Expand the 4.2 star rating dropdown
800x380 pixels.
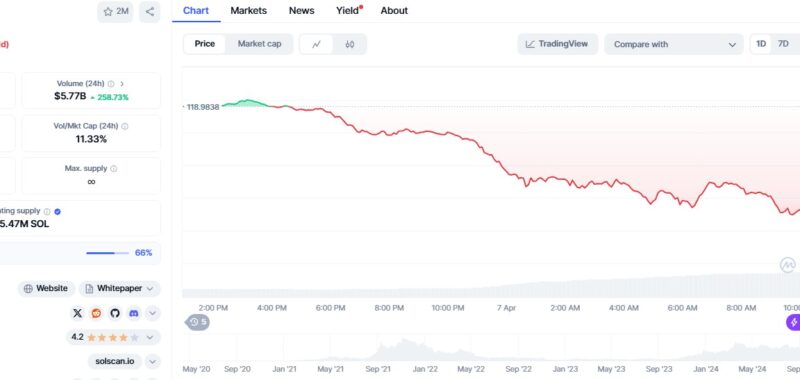coord(113,337)
